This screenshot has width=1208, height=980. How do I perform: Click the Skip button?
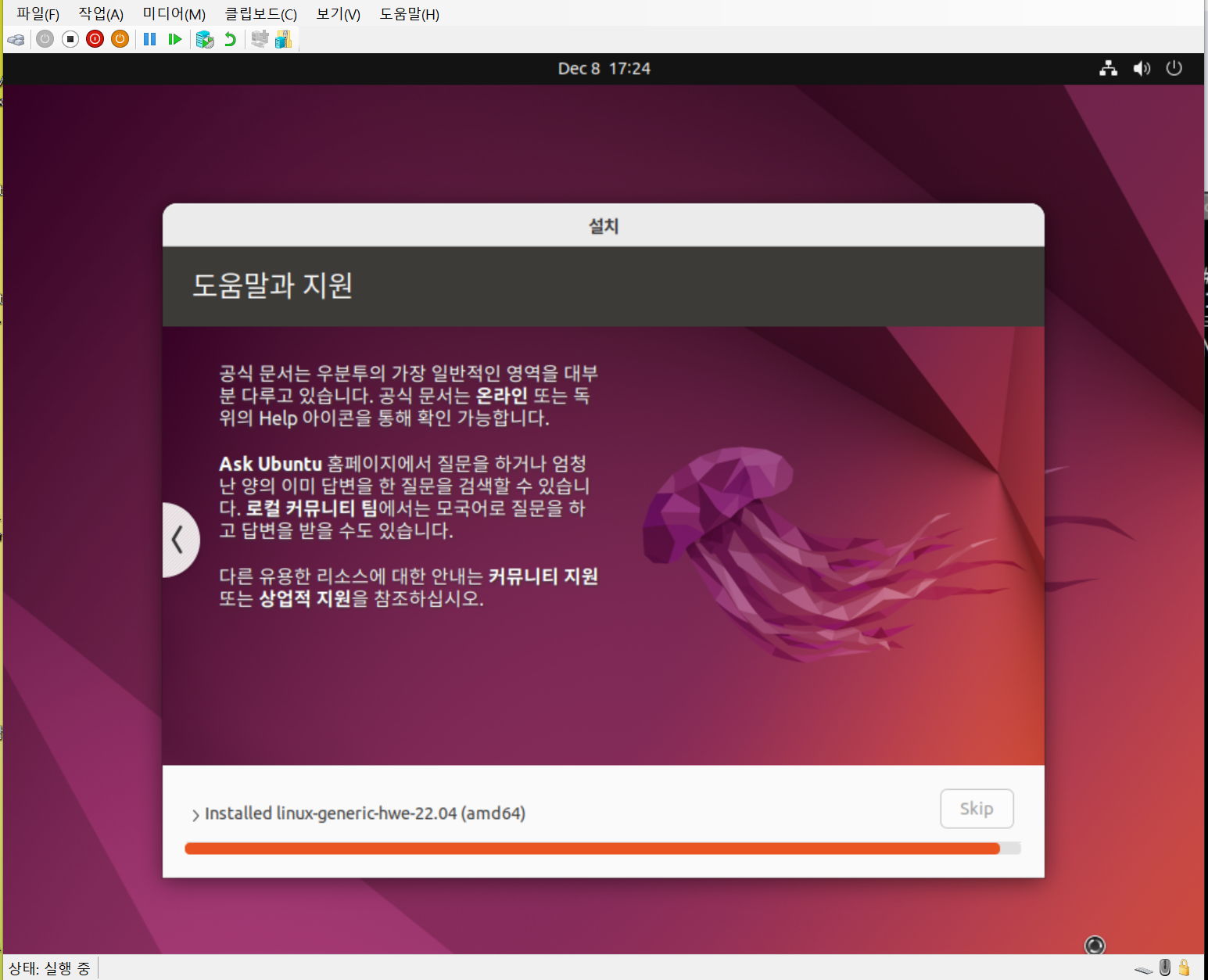click(x=977, y=809)
